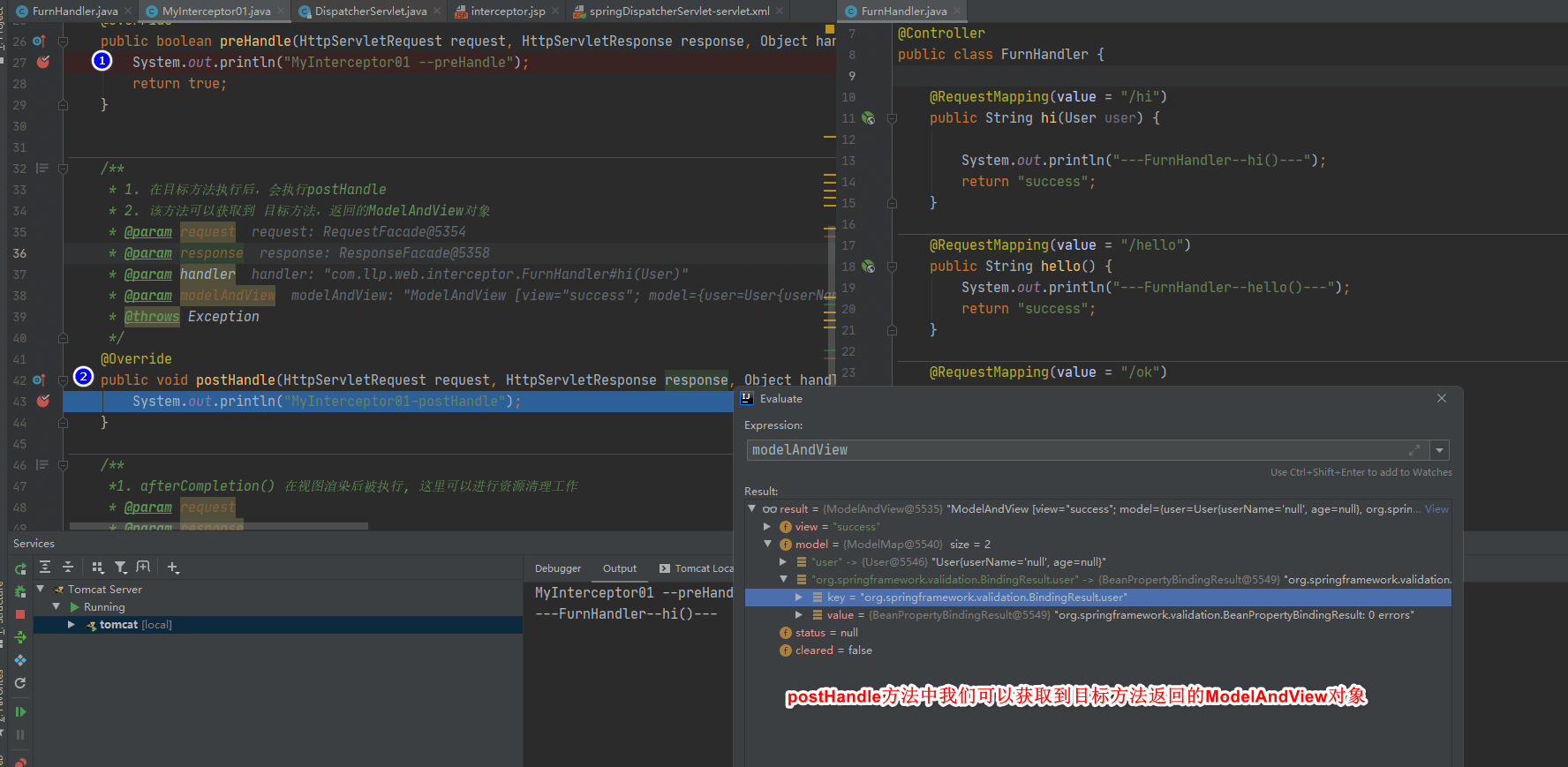Click the Group By icon in Services
Image resolution: width=1568 pixels, height=767 pixels.
click(x=98, y=568)
